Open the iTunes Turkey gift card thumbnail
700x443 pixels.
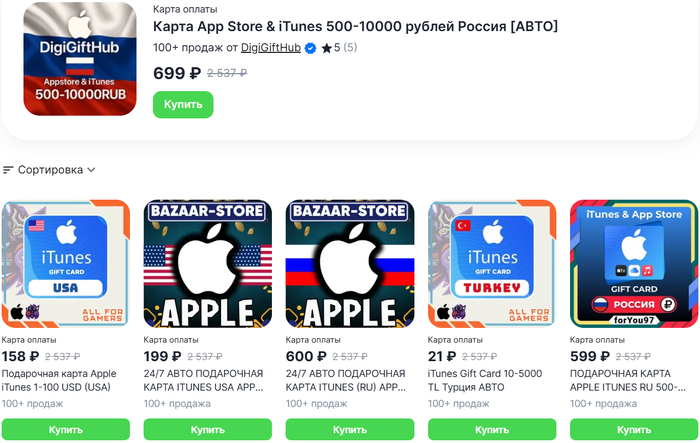(491, 263)
